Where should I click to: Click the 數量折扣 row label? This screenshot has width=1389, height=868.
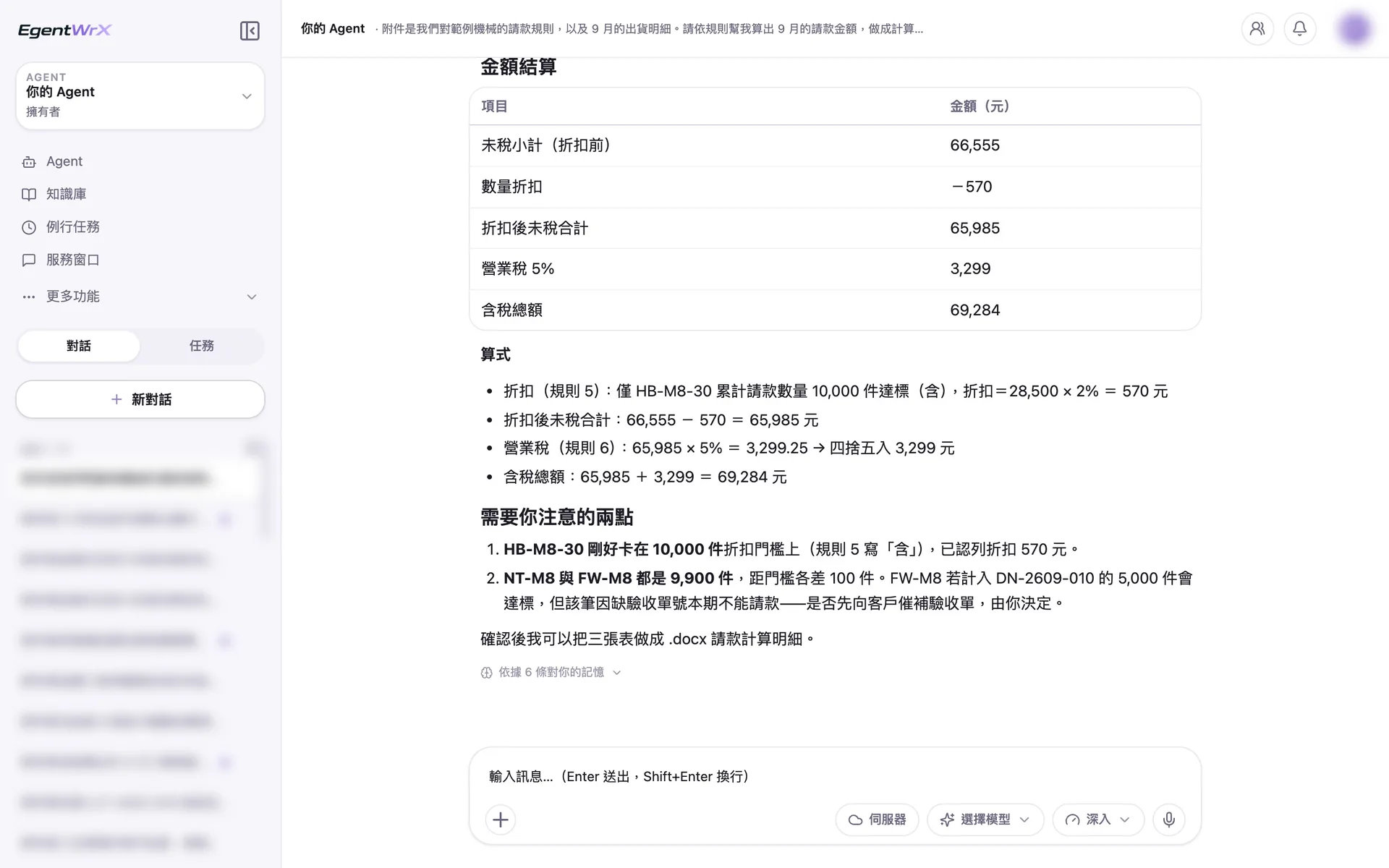(512, 187)
